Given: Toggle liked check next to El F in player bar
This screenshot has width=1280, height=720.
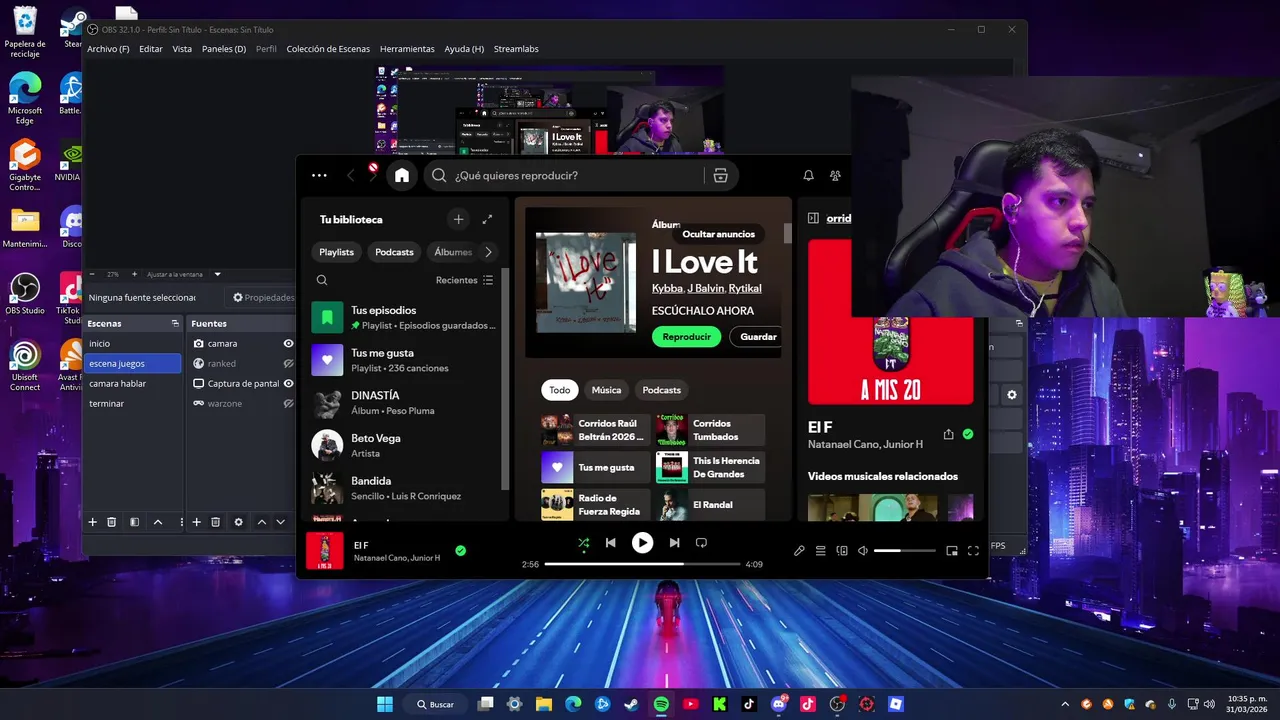Looking at the screenshot, I should 460,550.
